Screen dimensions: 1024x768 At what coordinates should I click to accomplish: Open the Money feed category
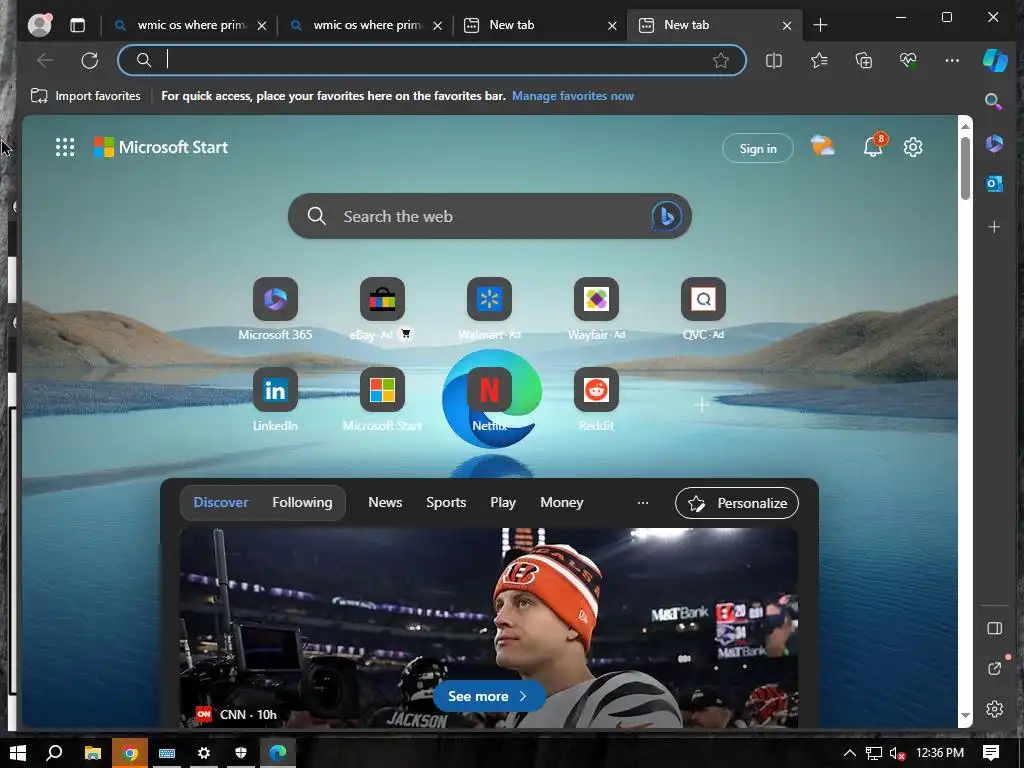[562, 502]
